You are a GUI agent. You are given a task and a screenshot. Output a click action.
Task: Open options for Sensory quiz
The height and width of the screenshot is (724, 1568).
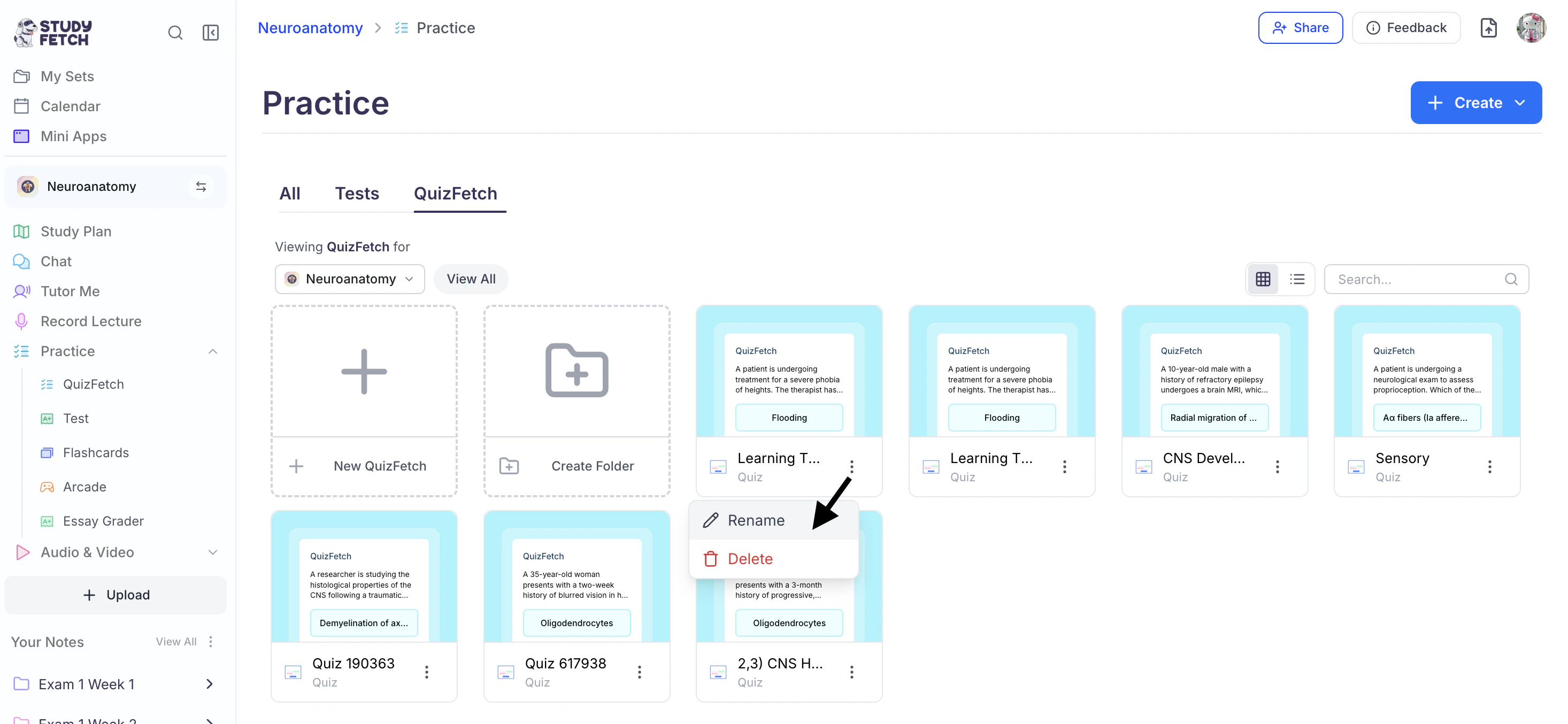click(1489, 466)
